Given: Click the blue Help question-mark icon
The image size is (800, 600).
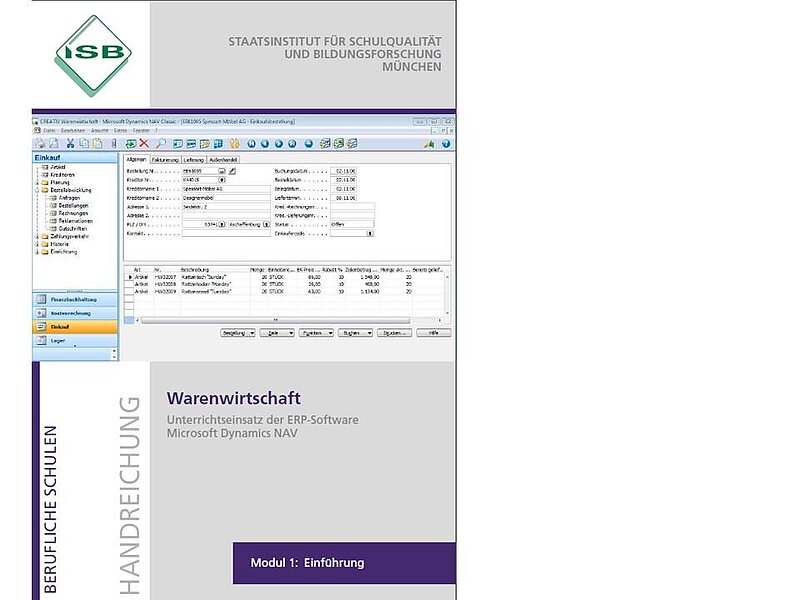Looking at the screenshot, I should [446, 144].
